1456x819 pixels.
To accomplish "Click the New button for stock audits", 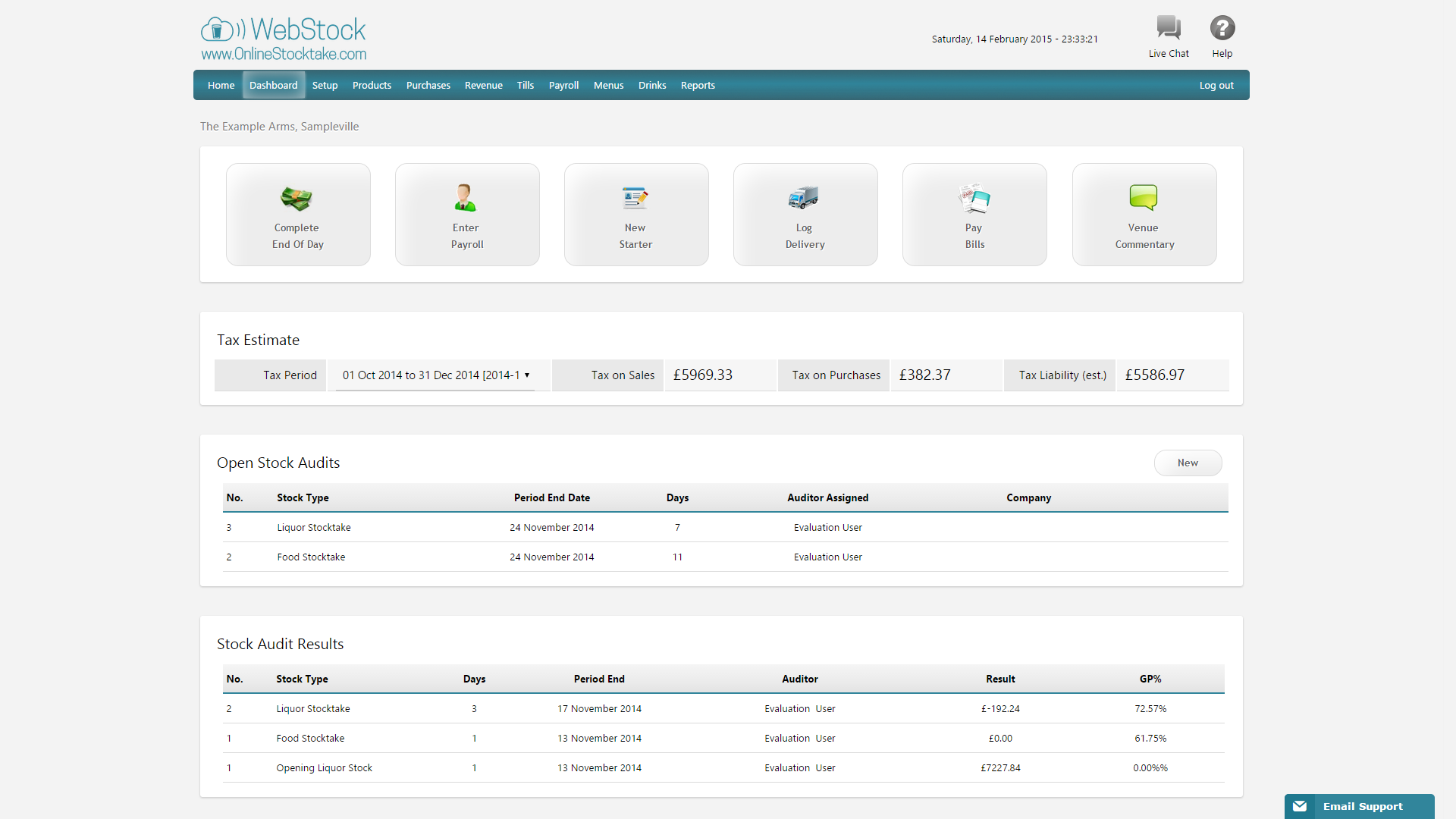I will (1188, 463).
